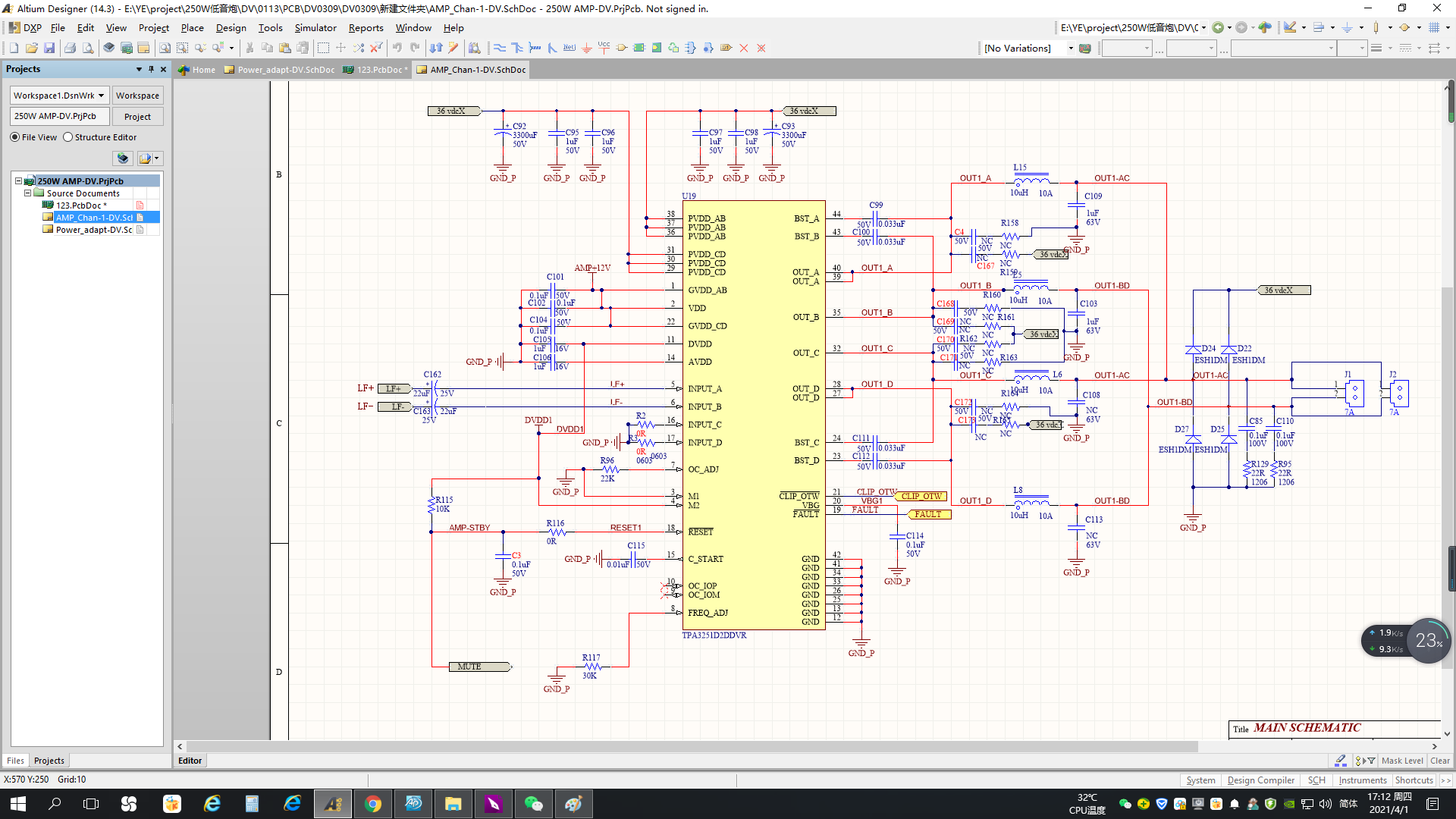This screenshot has height=819, width=1456.
Task: Click the Undo toolbar icon
Action: 397,48
